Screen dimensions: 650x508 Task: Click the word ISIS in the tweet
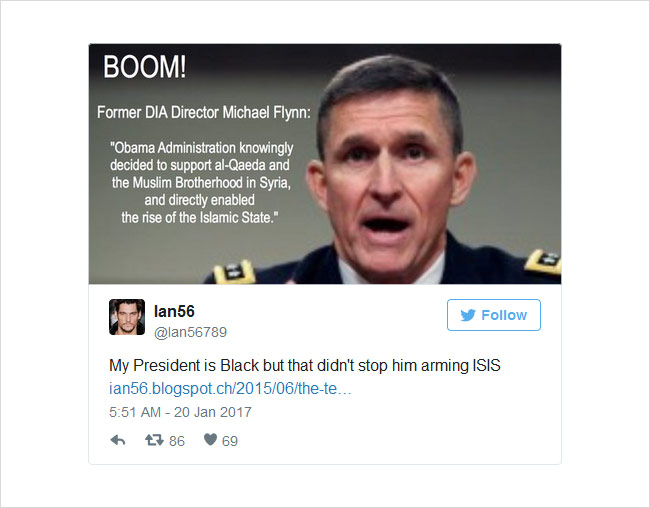[486, 365]
